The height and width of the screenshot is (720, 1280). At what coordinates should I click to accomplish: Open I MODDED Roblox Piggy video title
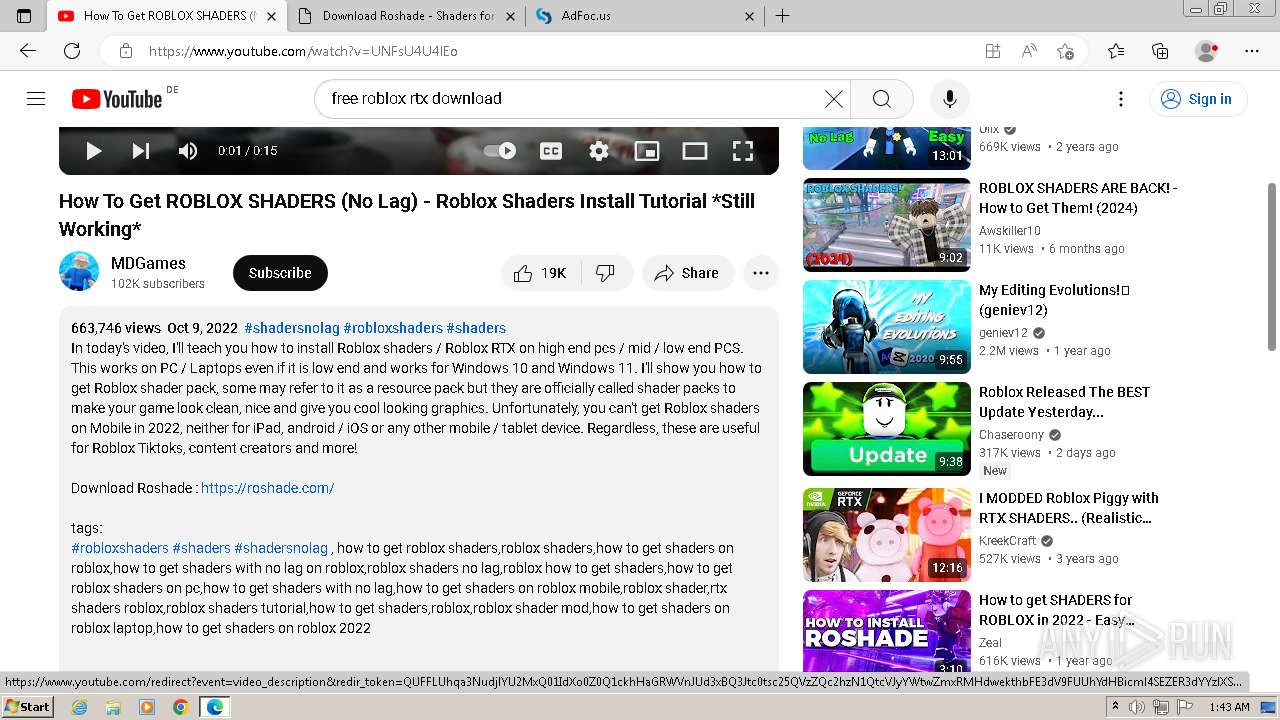(1069, 508)
